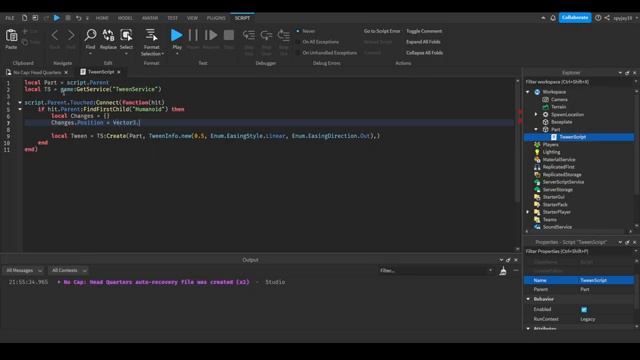Open the All Contexts dropdown
The width and height of the screenshot is (640, 360).
(x=69, y=271)
